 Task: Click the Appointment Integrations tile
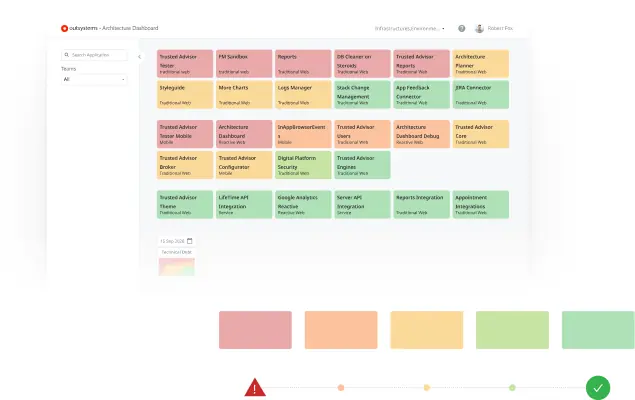point(481,204)
